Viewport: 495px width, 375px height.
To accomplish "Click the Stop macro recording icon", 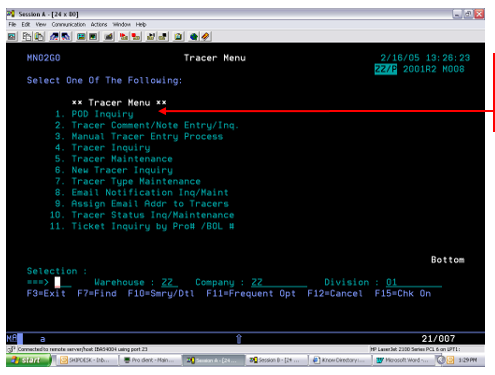I will 136,37.
